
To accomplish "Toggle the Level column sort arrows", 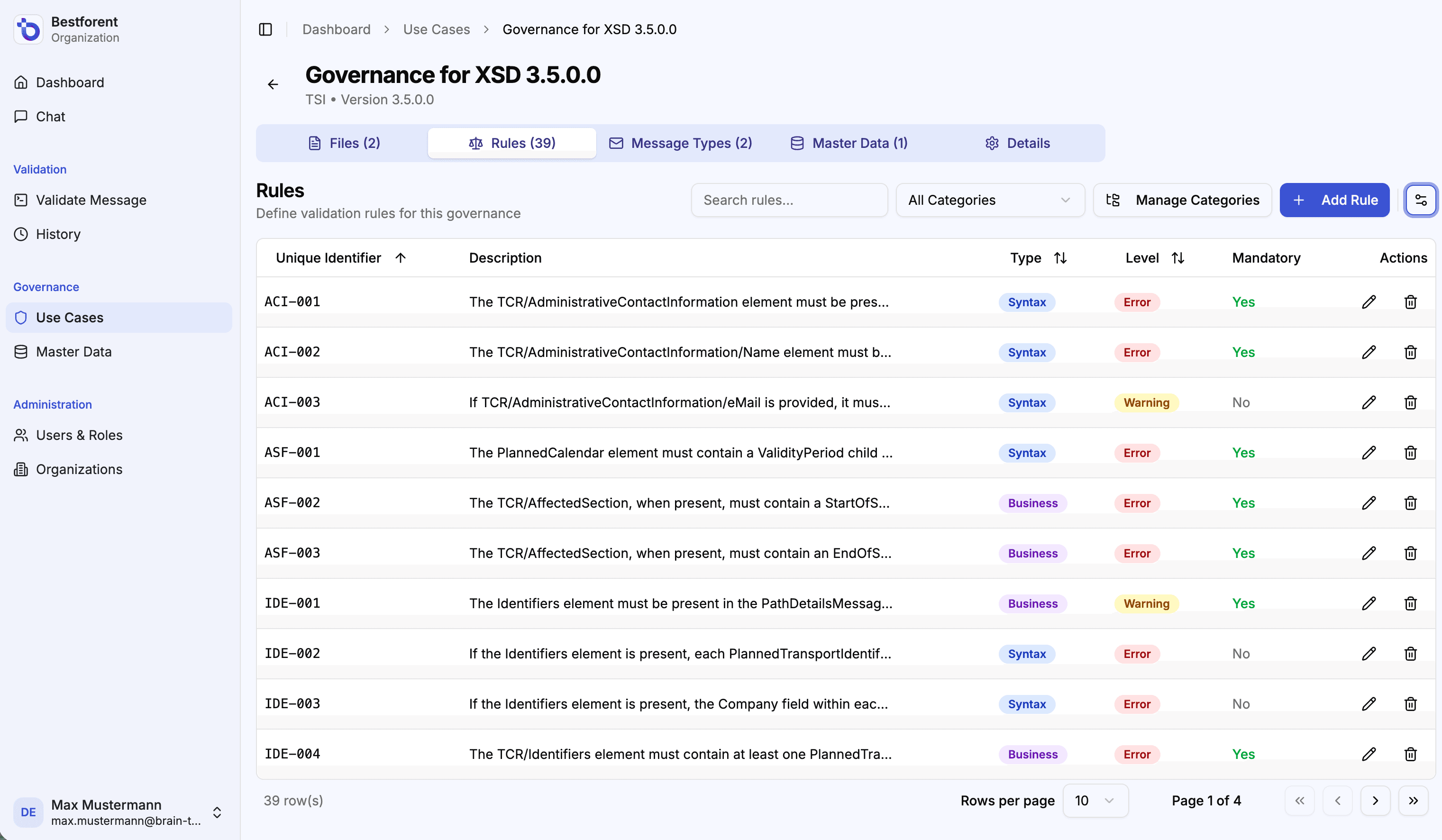I will (x=1177, y=258).
